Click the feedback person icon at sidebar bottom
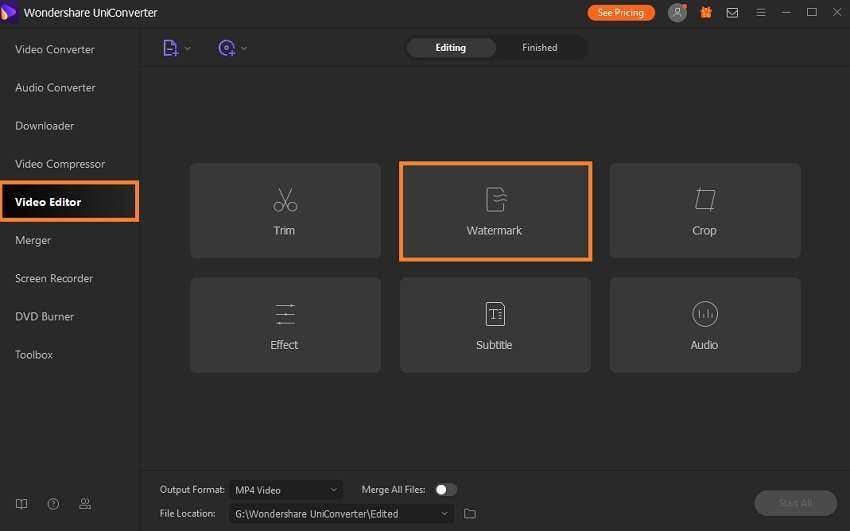This screenshot has width=850, height=531. click(85, 504)
